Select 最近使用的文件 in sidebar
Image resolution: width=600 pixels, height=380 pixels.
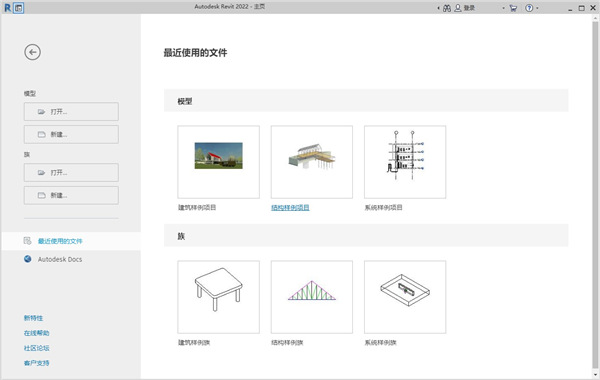71,241
